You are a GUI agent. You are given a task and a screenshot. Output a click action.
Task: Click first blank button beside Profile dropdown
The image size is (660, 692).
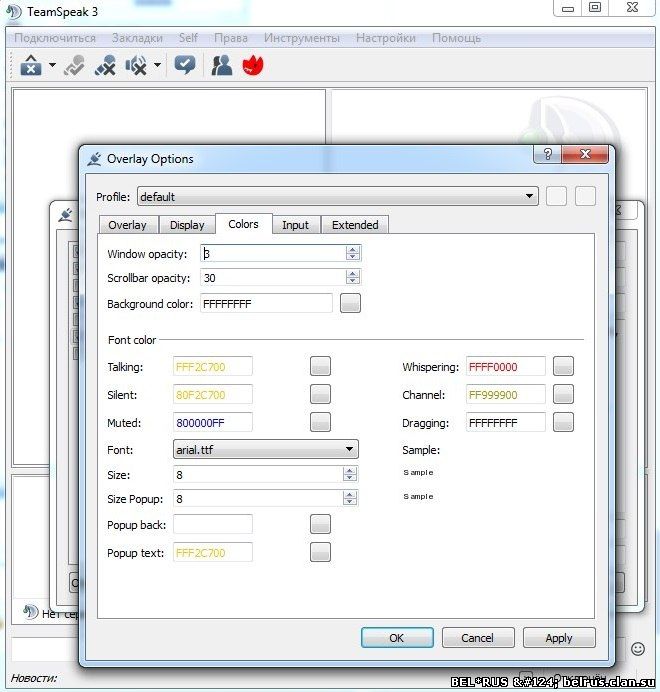tap(556, 196)
